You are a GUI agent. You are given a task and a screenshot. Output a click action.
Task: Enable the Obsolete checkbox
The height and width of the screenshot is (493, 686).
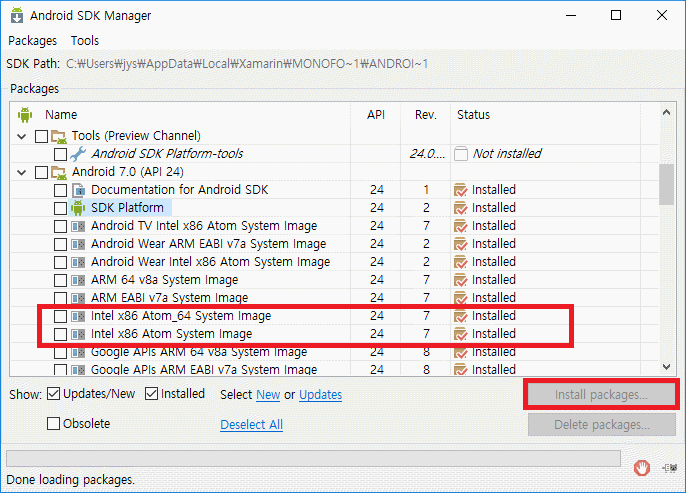pos(53,423)
